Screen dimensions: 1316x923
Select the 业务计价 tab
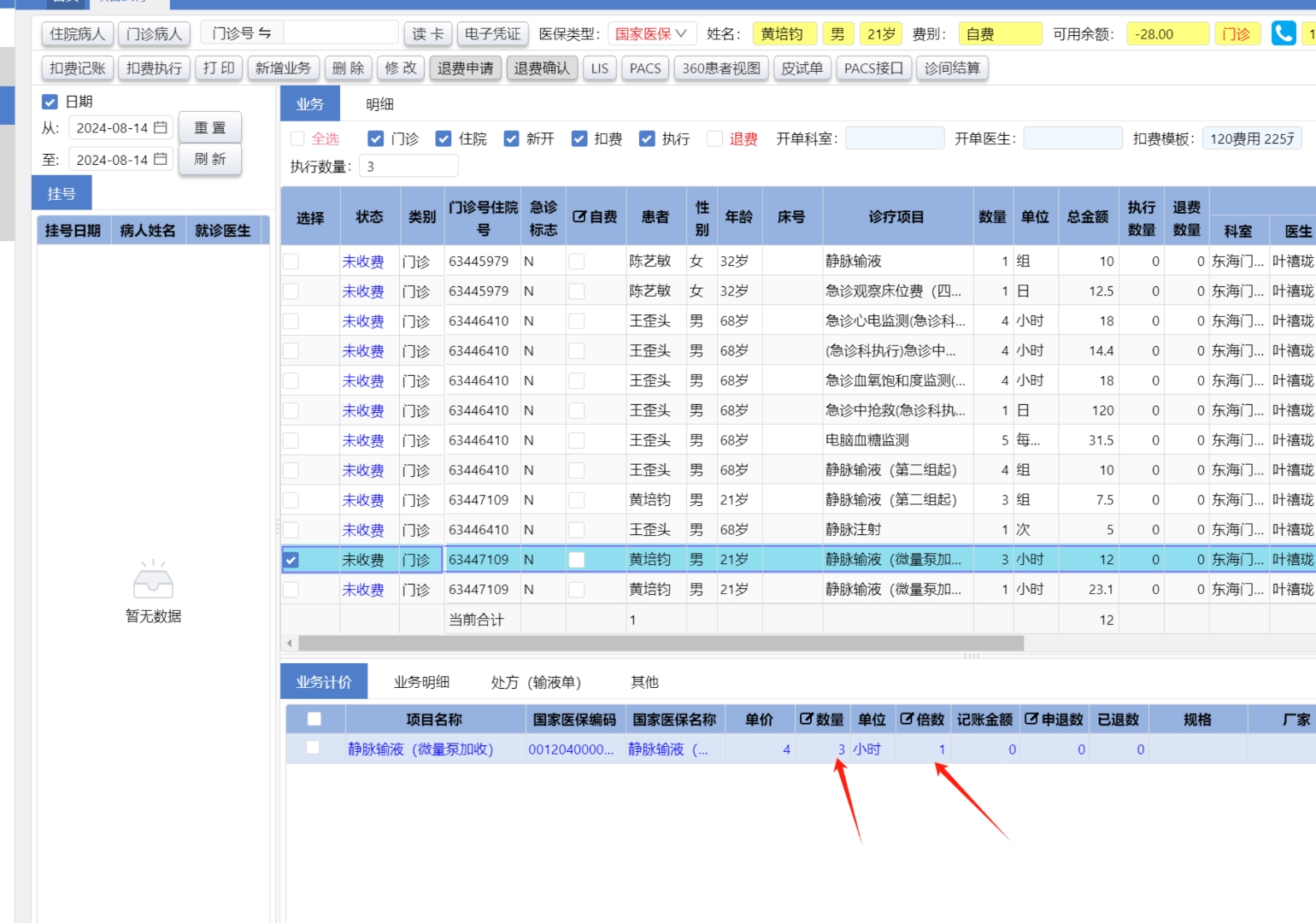click(324, 682)
